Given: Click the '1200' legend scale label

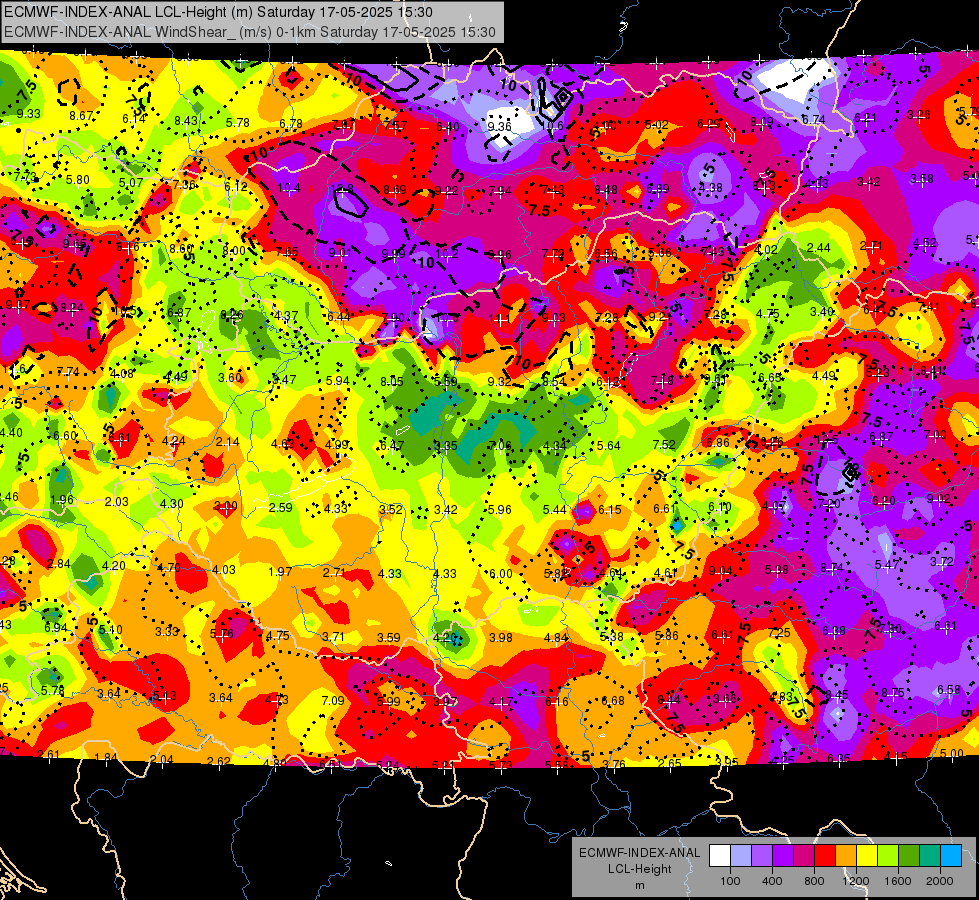Looking at the screenshot, I should 856,881.
